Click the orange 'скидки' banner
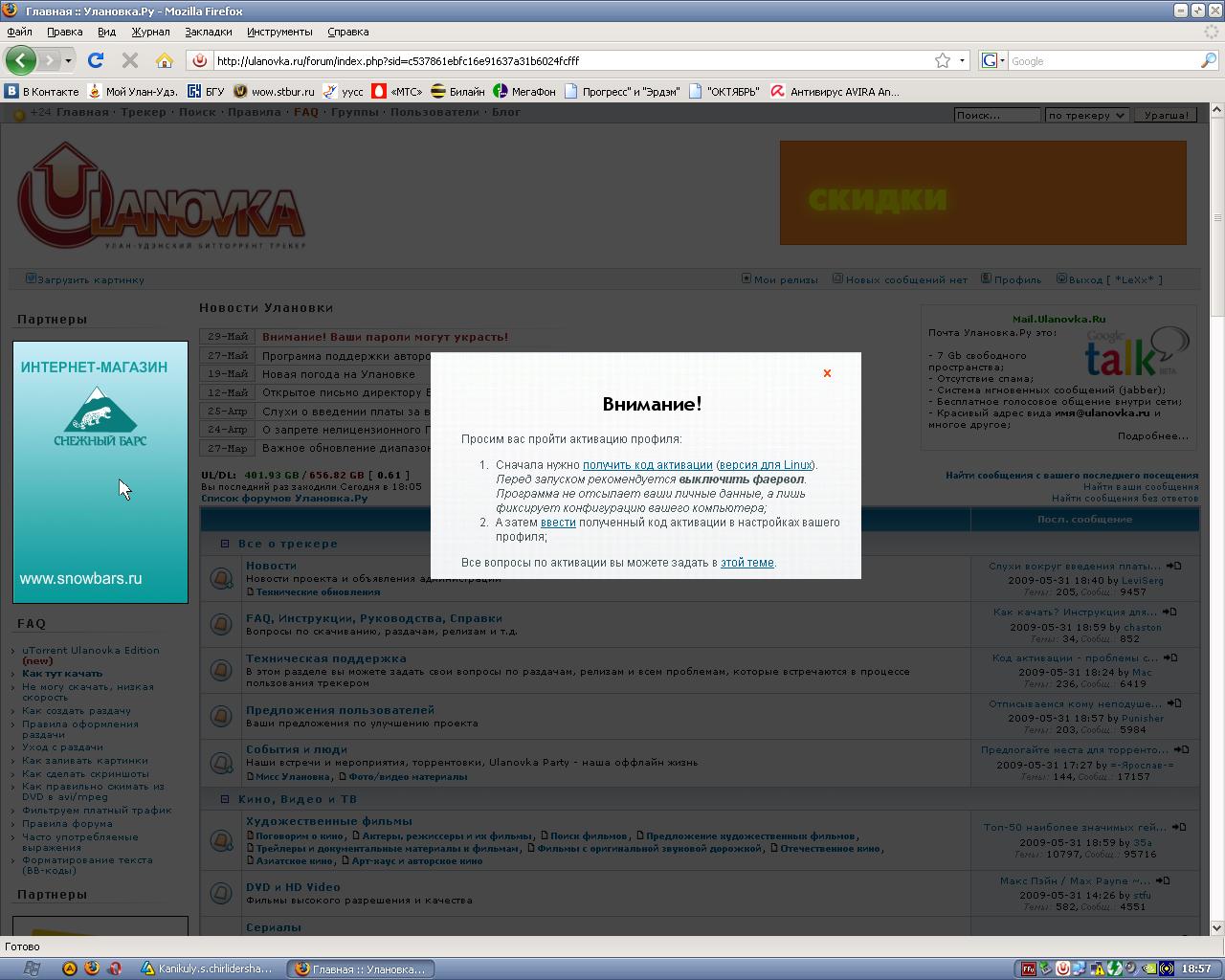Screen dimensions: 1225x980 (x=983, y=192)
